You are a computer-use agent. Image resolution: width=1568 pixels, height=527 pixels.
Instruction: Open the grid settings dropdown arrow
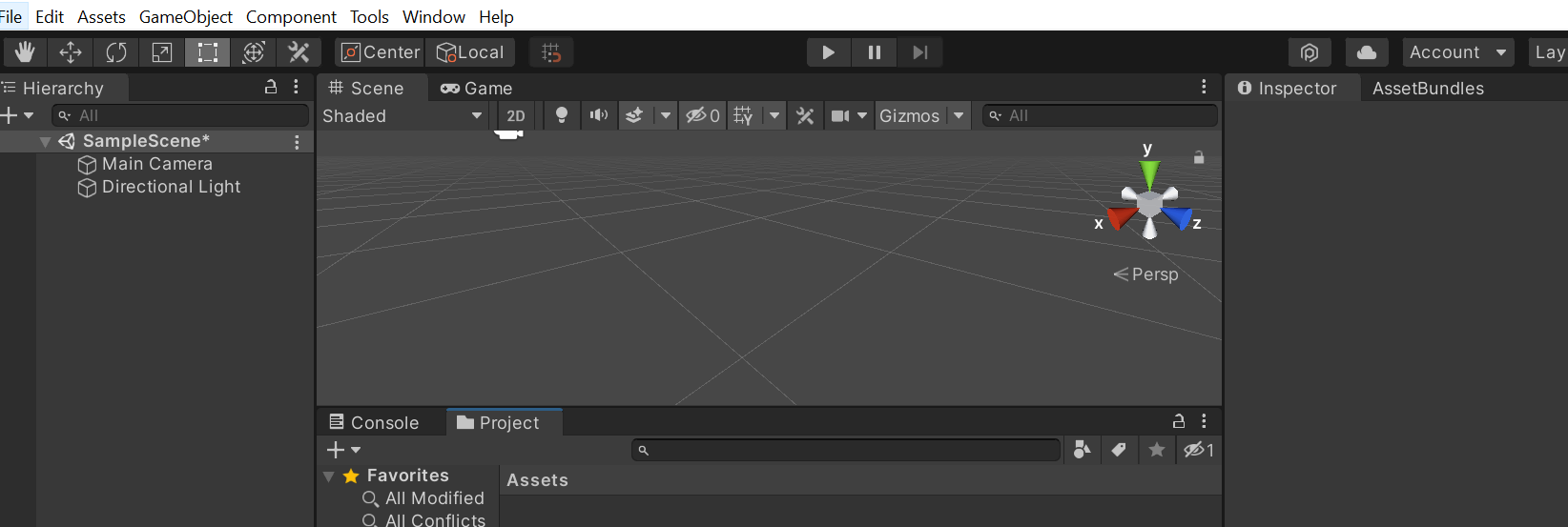pyautogui.click(x=774, y=115)
